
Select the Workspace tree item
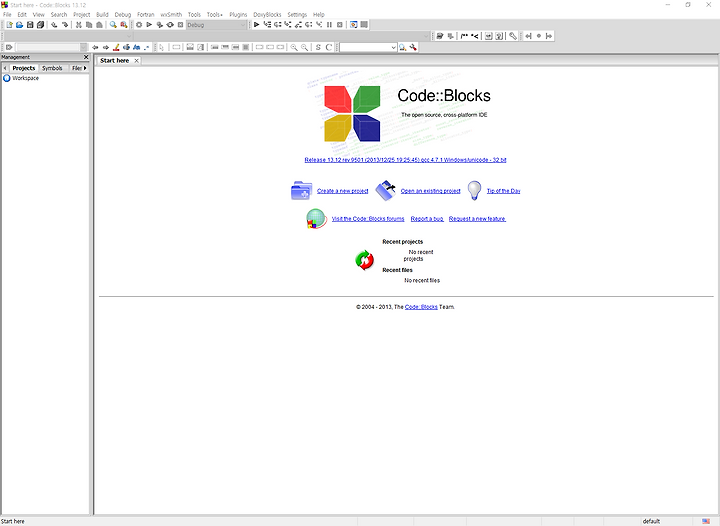25,78
